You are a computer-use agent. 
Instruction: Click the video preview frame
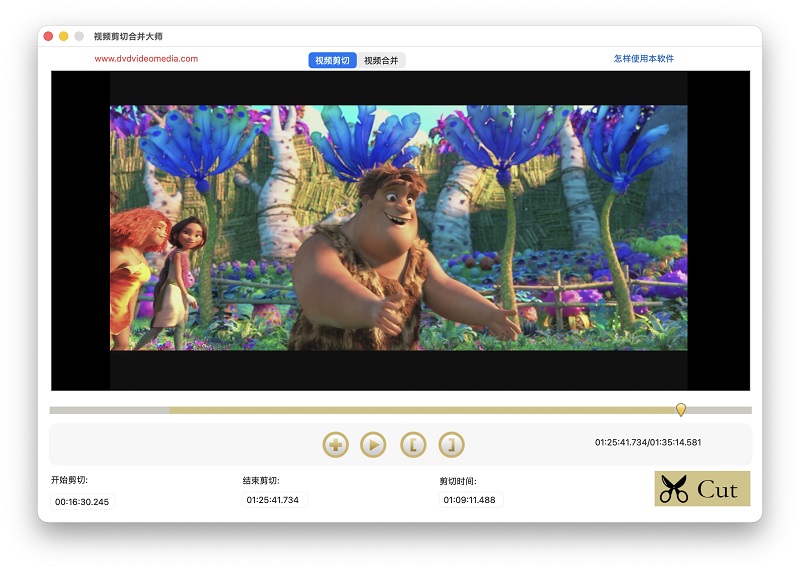click(400, 231)
